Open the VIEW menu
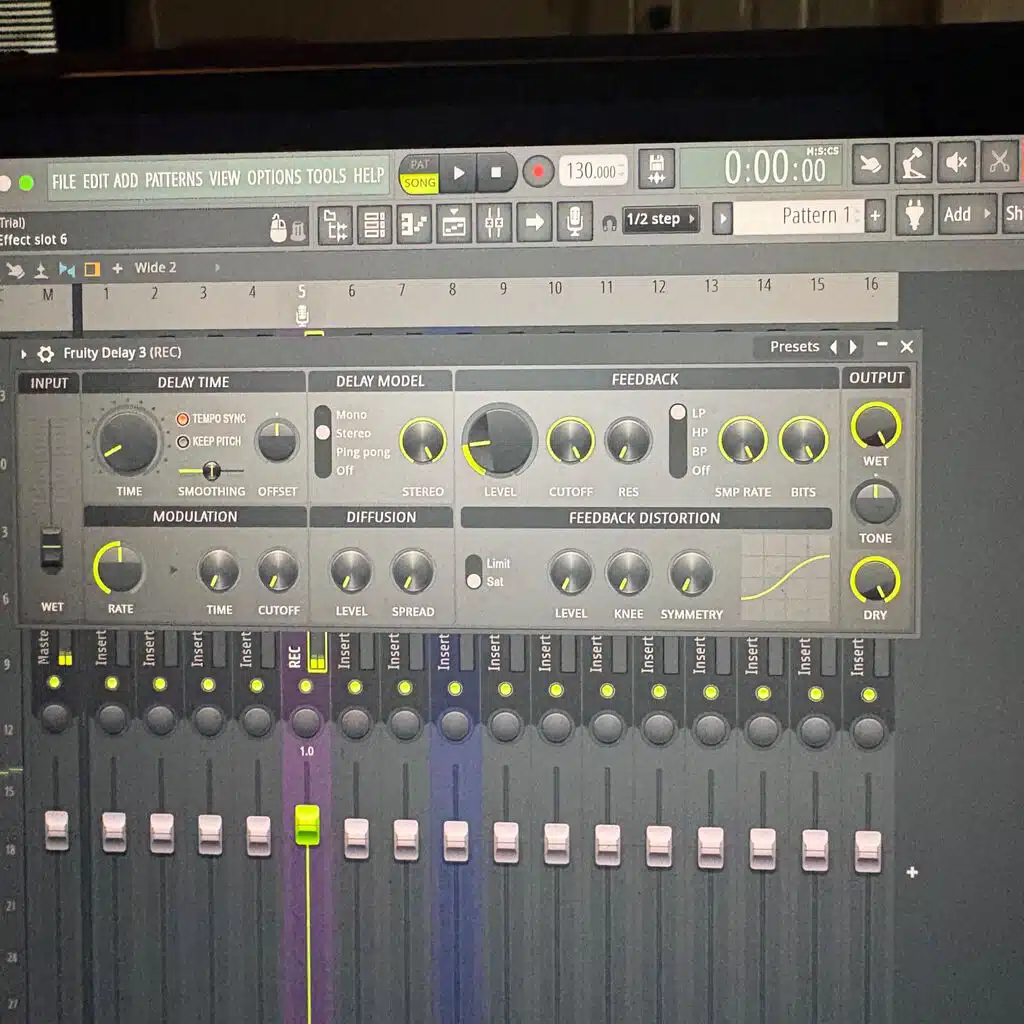Image resolution: width=1024 pixels, height=1024 pixels. [x=225, y=178]
